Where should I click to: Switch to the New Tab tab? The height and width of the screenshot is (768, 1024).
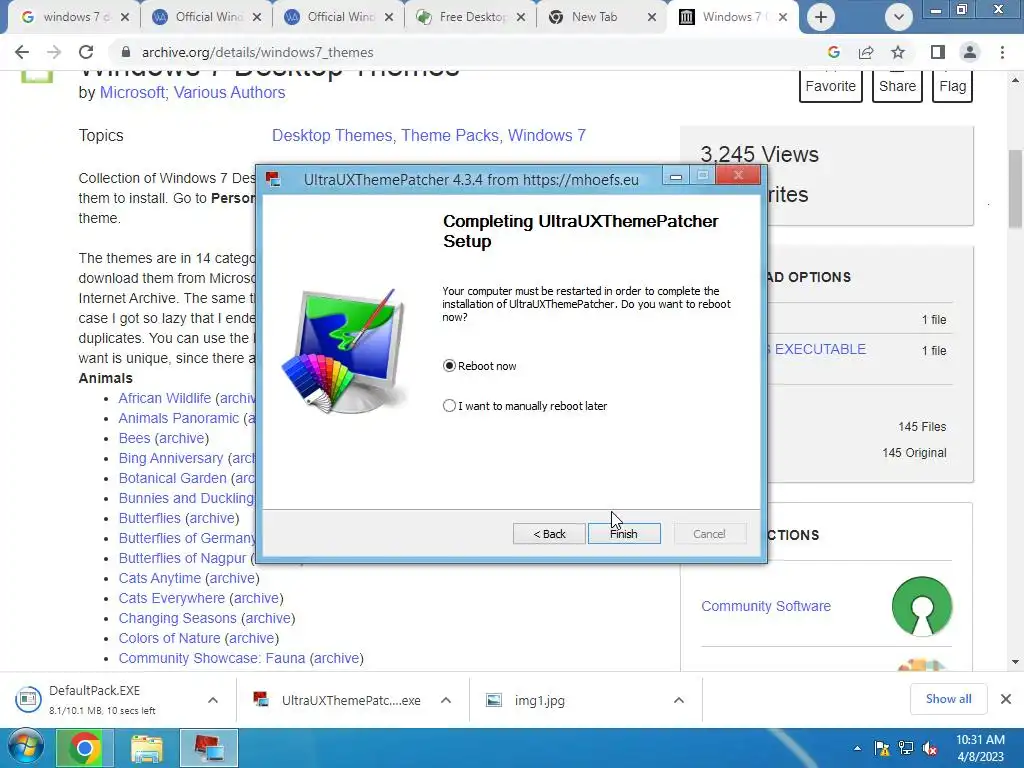[594, 17]
